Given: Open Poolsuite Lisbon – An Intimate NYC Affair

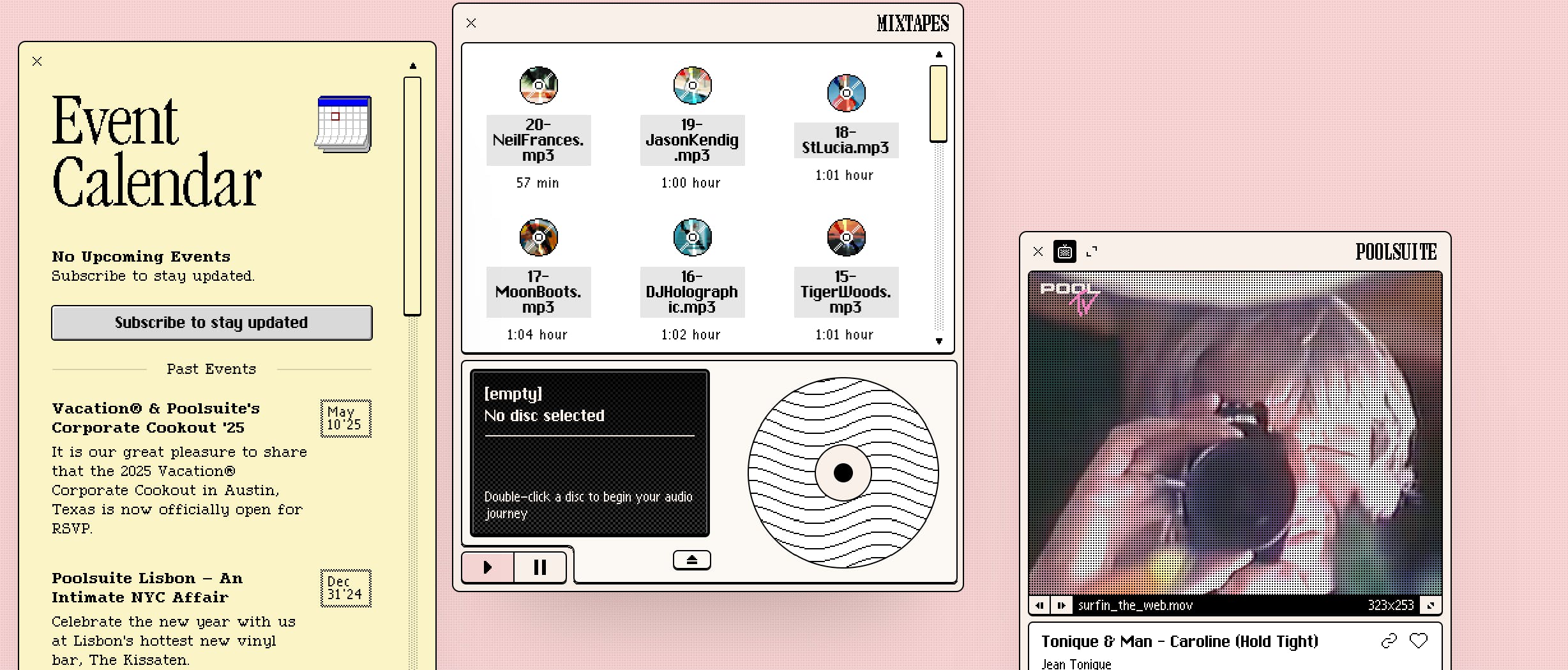Looking at the screenshot, I should pos(147,588).
